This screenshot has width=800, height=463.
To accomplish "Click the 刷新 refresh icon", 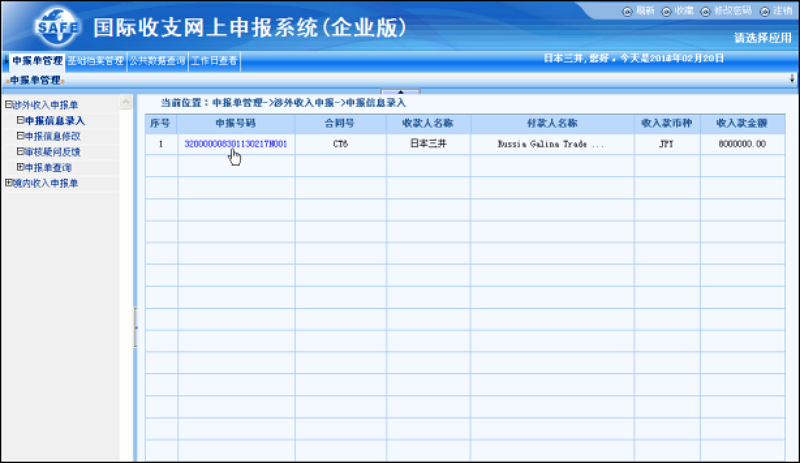I will coord(627,10).
